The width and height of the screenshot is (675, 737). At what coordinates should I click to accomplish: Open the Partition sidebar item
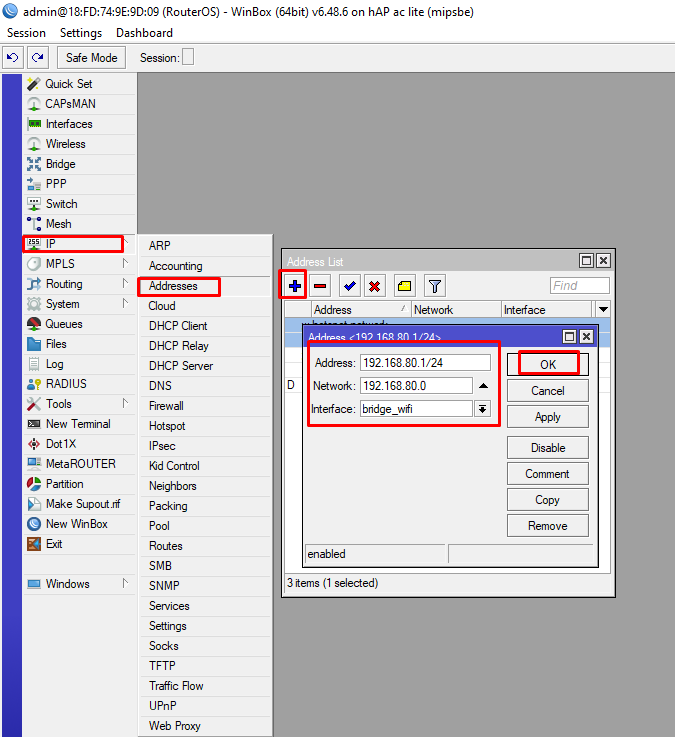79,484
